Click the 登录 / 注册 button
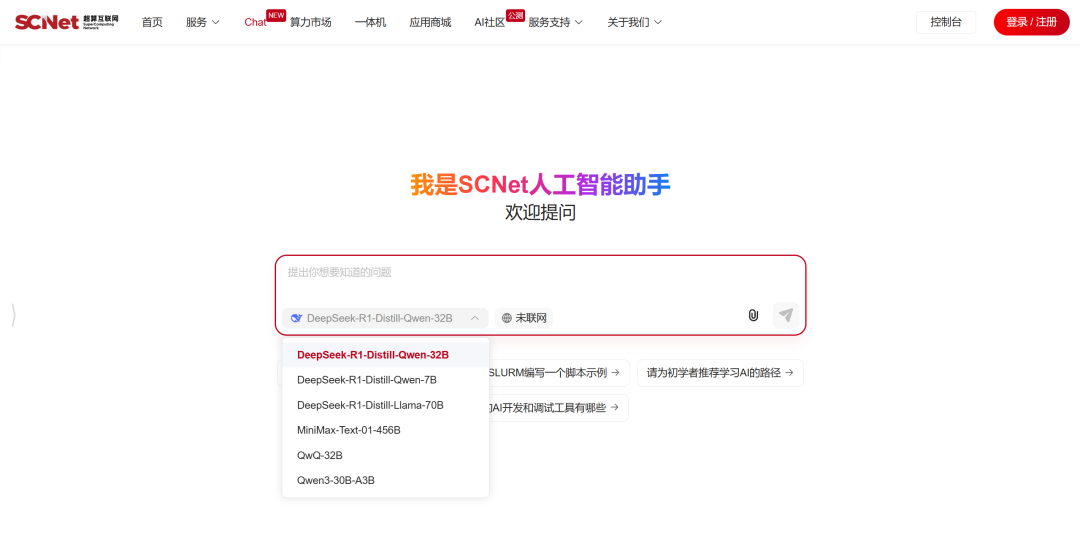 pyautogui.click(x=1031, y=22)
